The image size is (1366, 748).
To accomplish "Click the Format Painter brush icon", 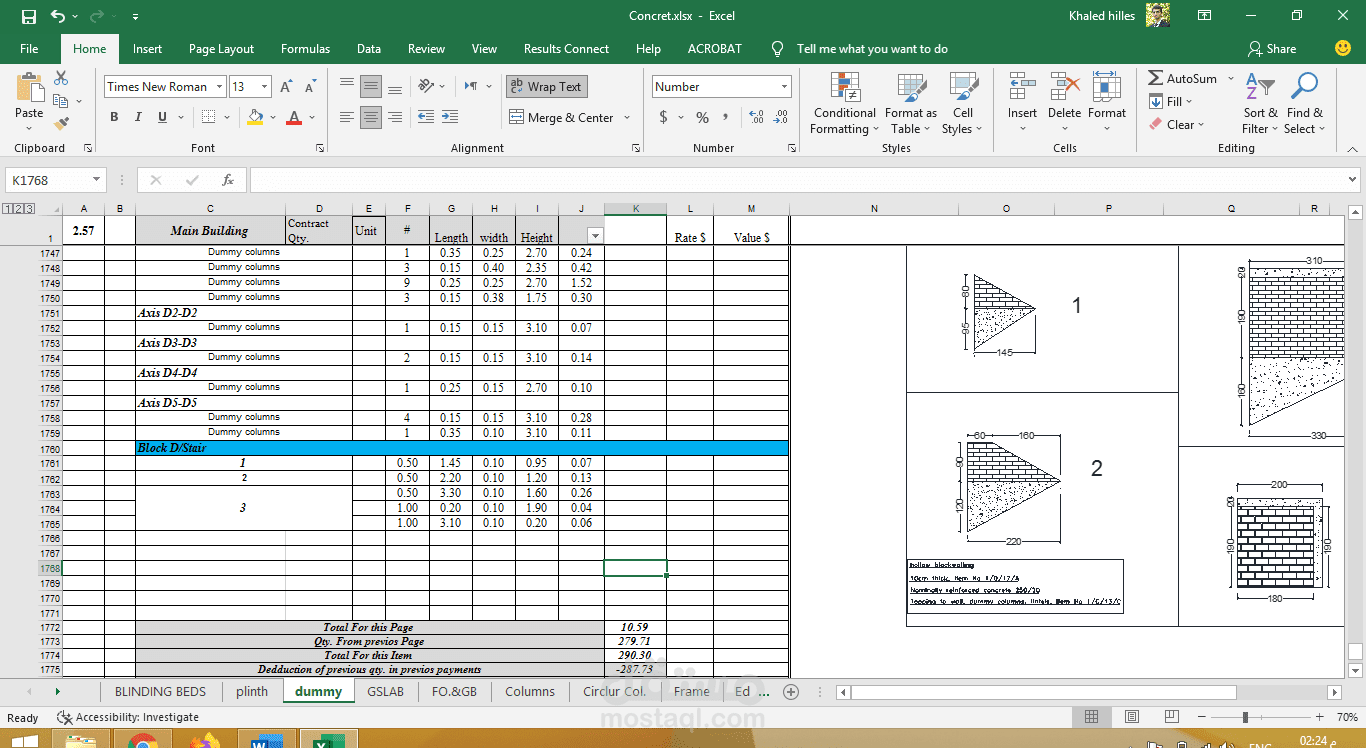I will point(61,124).
